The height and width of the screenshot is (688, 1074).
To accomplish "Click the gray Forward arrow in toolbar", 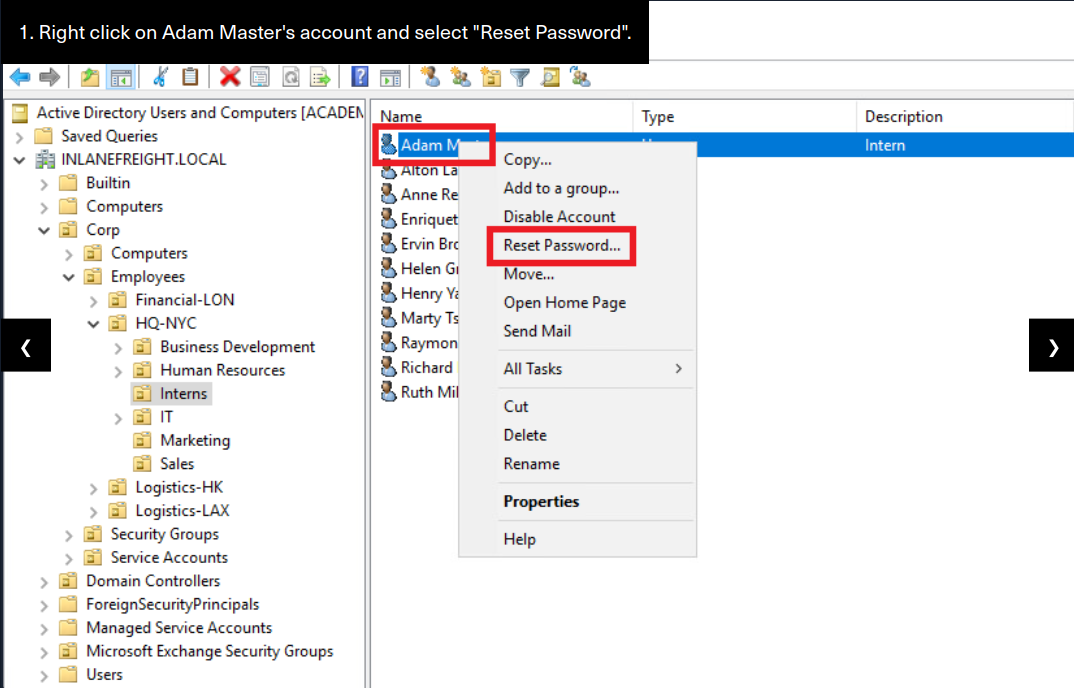I will pos(49,77).
